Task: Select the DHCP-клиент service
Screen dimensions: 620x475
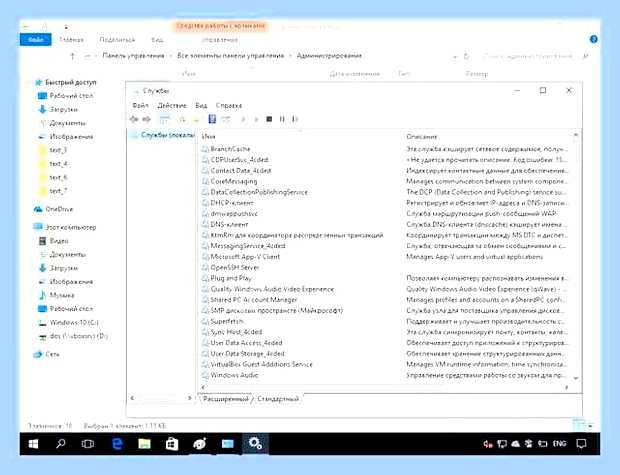Action: (x=232, y=202)
